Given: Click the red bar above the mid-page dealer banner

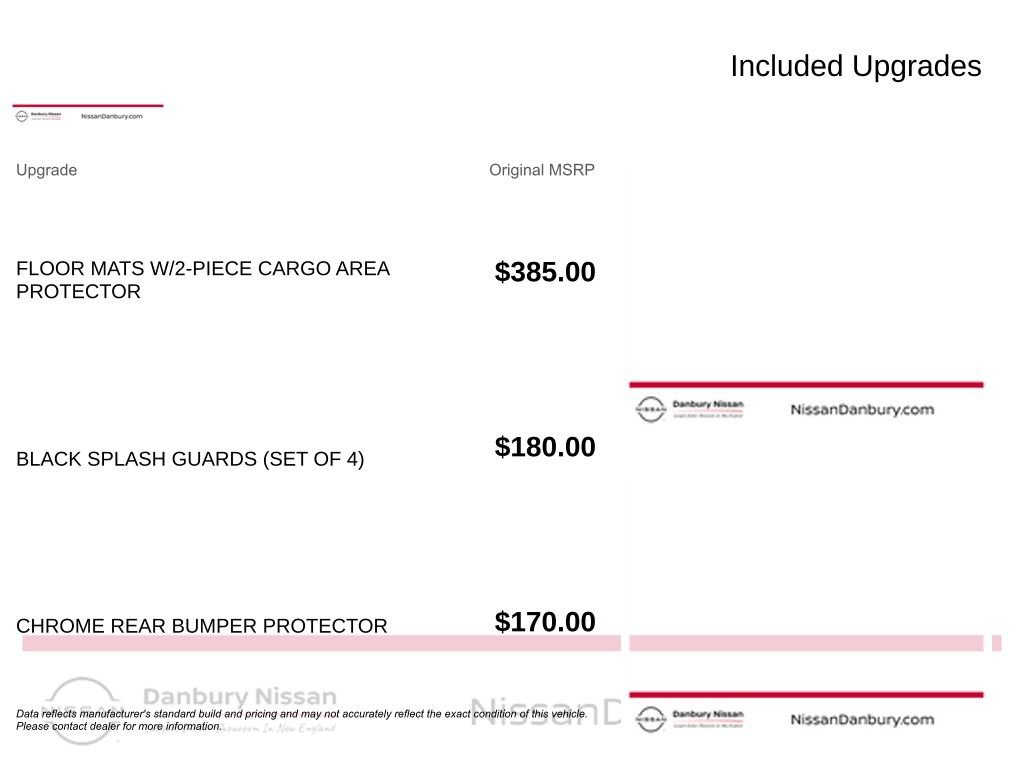Looking at the screenshot, I should (806, 385).
